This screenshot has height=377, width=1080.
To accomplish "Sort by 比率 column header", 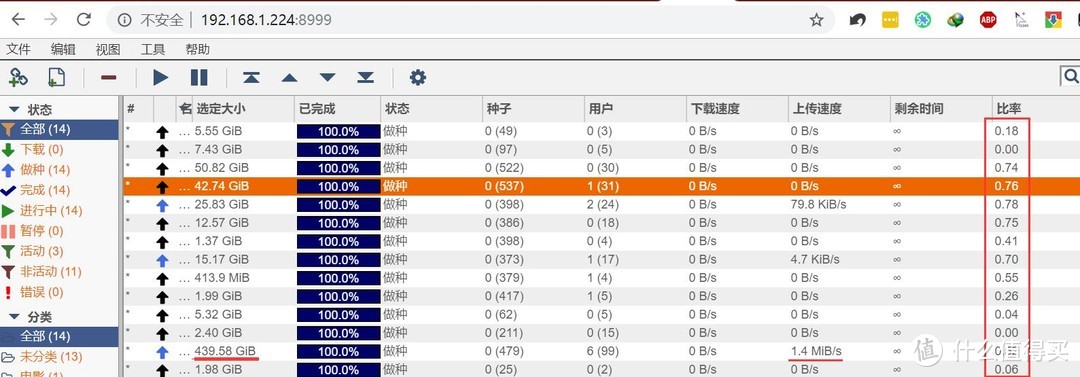I will pyautogui.click(x=1036, y=109).
